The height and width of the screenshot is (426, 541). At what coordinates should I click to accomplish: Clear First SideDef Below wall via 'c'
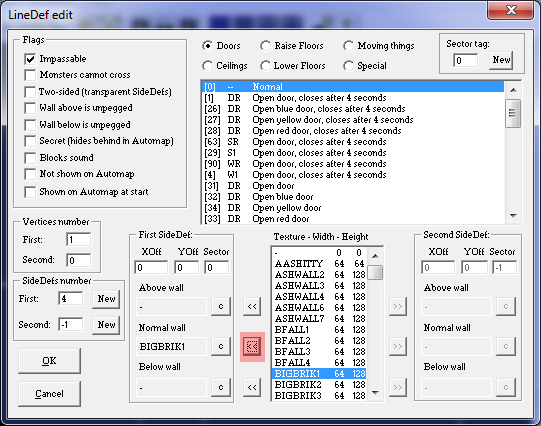[221, 387]
